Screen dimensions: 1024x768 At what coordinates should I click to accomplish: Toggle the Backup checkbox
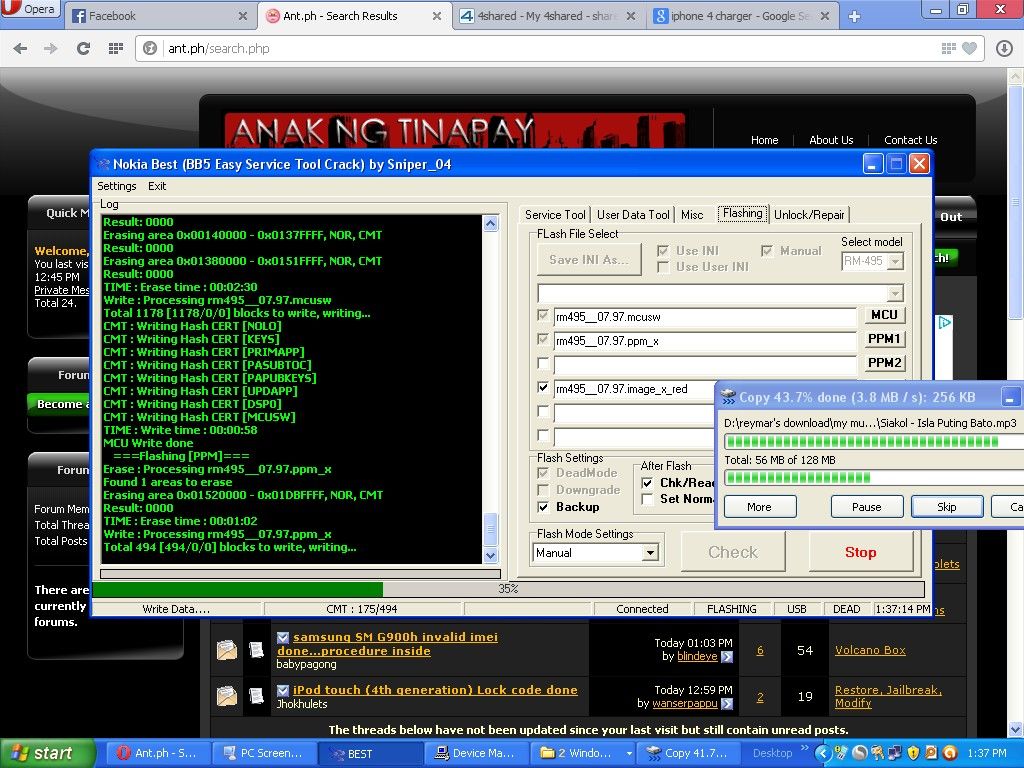tap(544, 507)
